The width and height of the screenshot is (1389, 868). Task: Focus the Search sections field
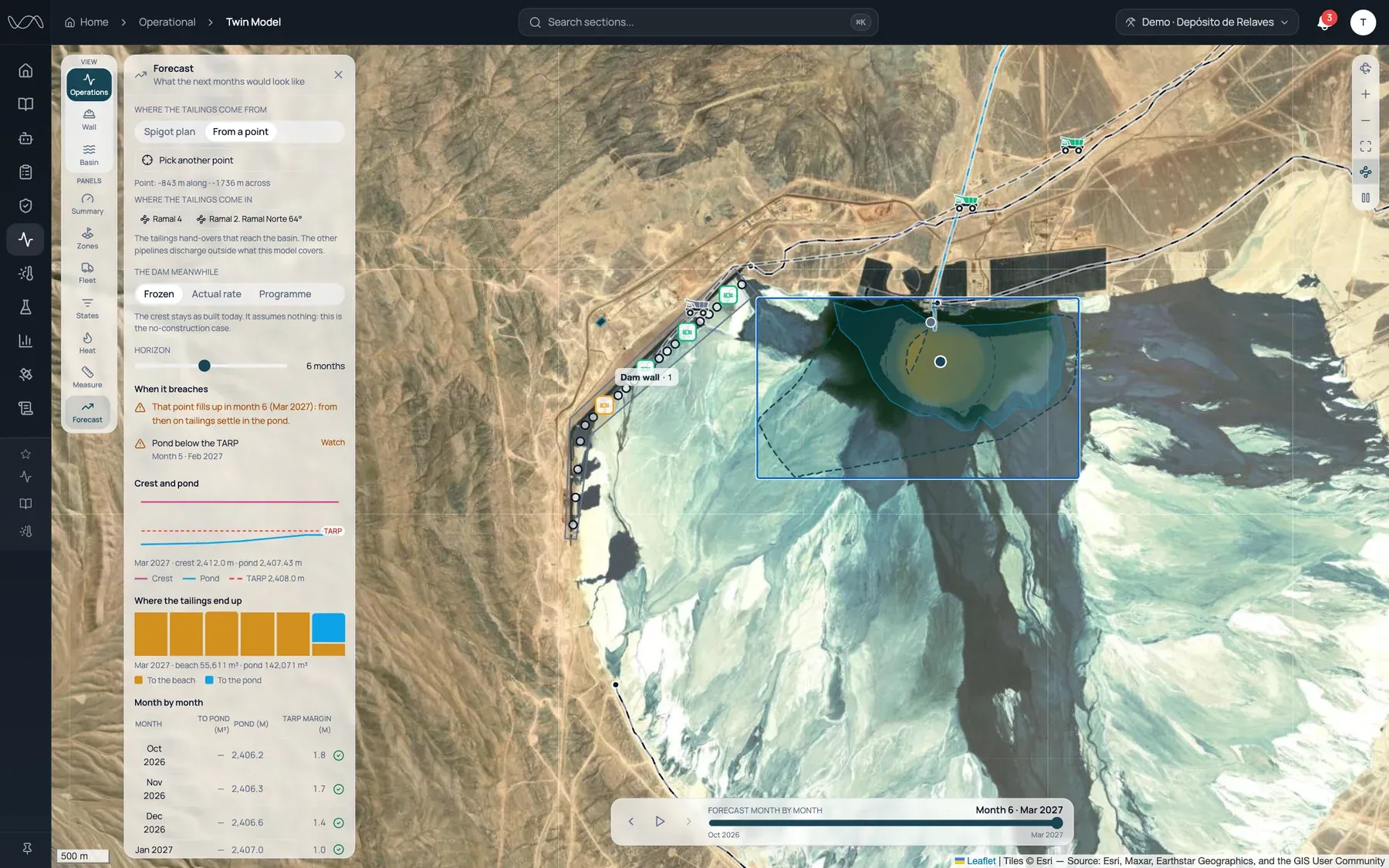698,22
